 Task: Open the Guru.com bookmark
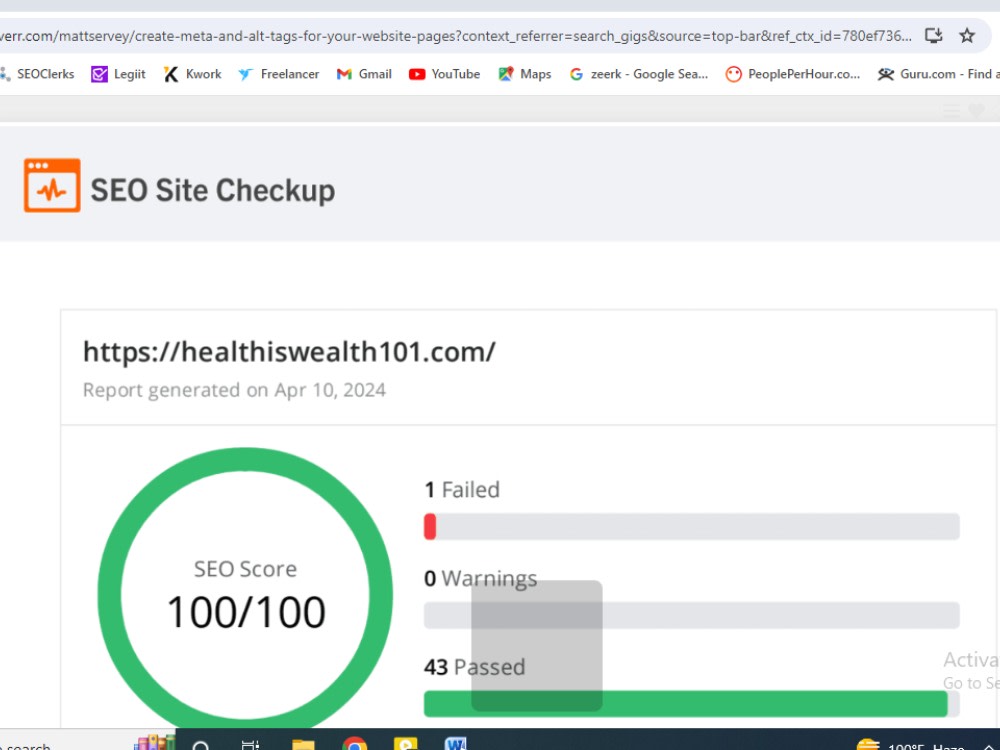(x=938, y=74)
